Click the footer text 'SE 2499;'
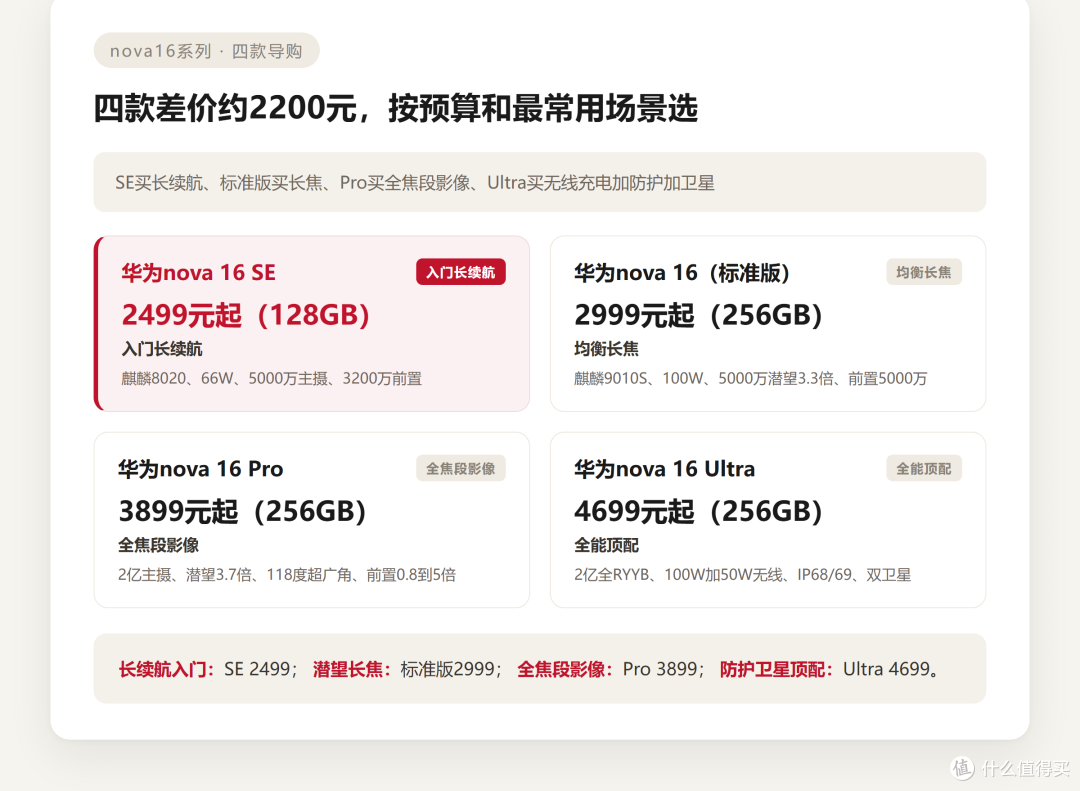The height and width of the screenshot is (791, 1080). (260, 669)
